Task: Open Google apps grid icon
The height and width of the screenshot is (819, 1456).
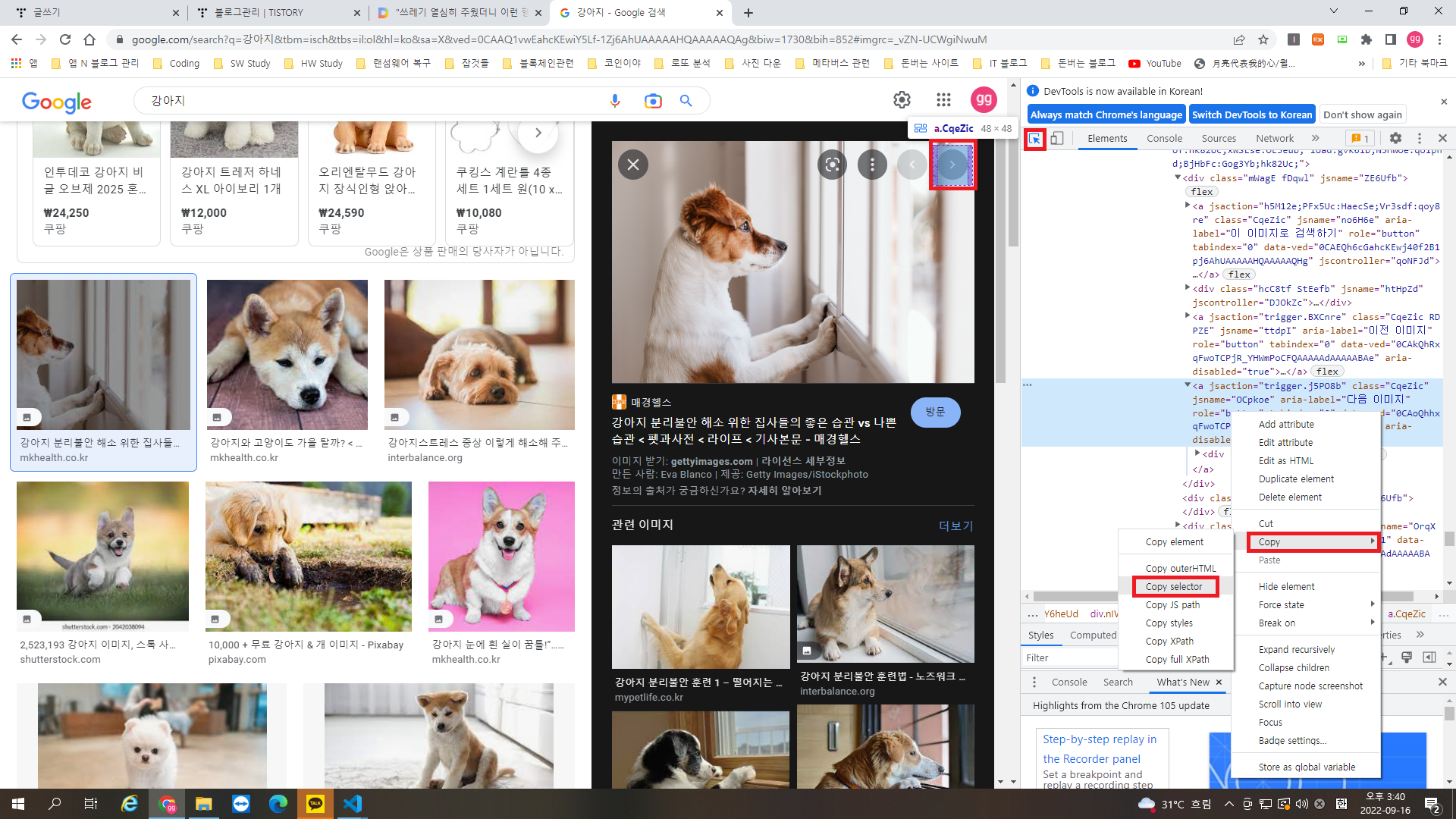Action: pyautogui.click(x=943, y=100)
